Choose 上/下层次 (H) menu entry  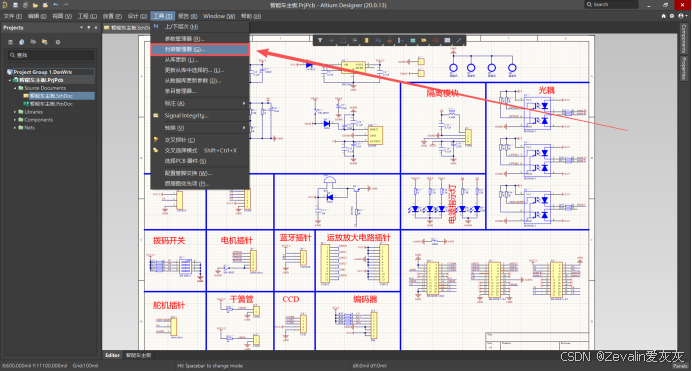(200, 26)
